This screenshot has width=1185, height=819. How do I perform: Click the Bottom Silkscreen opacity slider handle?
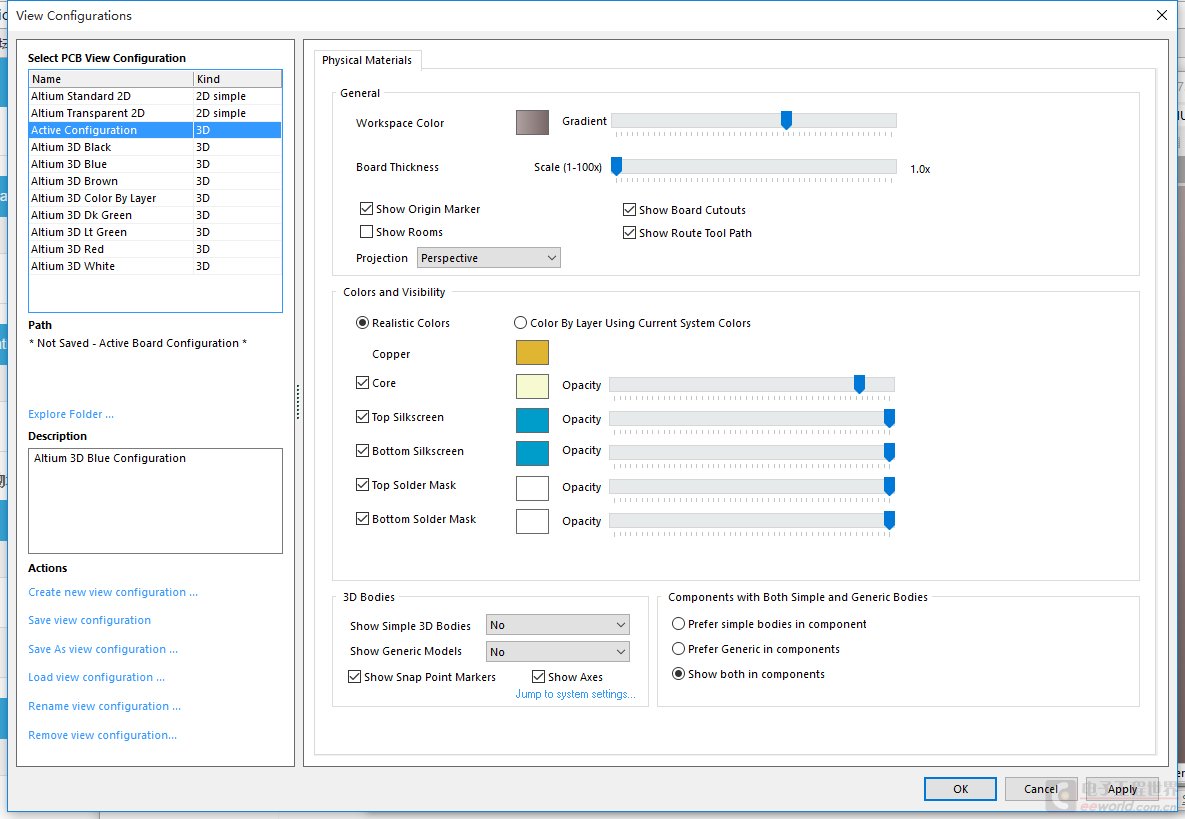click(890, 451)
